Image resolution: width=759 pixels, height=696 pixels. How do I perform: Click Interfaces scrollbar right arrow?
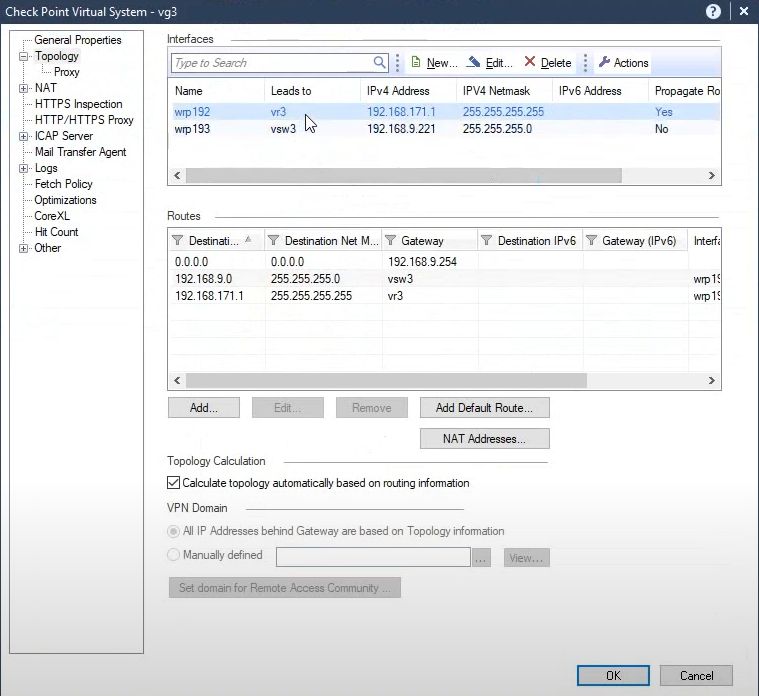point(712,175)
